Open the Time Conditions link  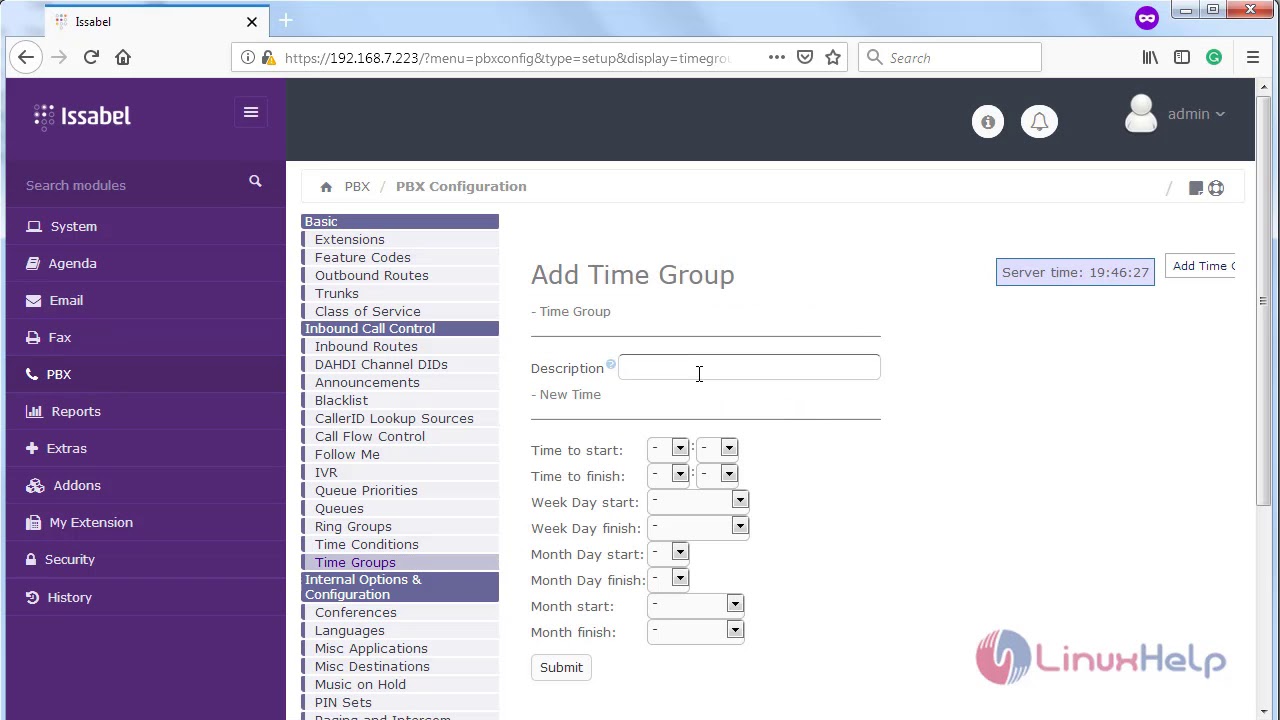click(367, 544)
